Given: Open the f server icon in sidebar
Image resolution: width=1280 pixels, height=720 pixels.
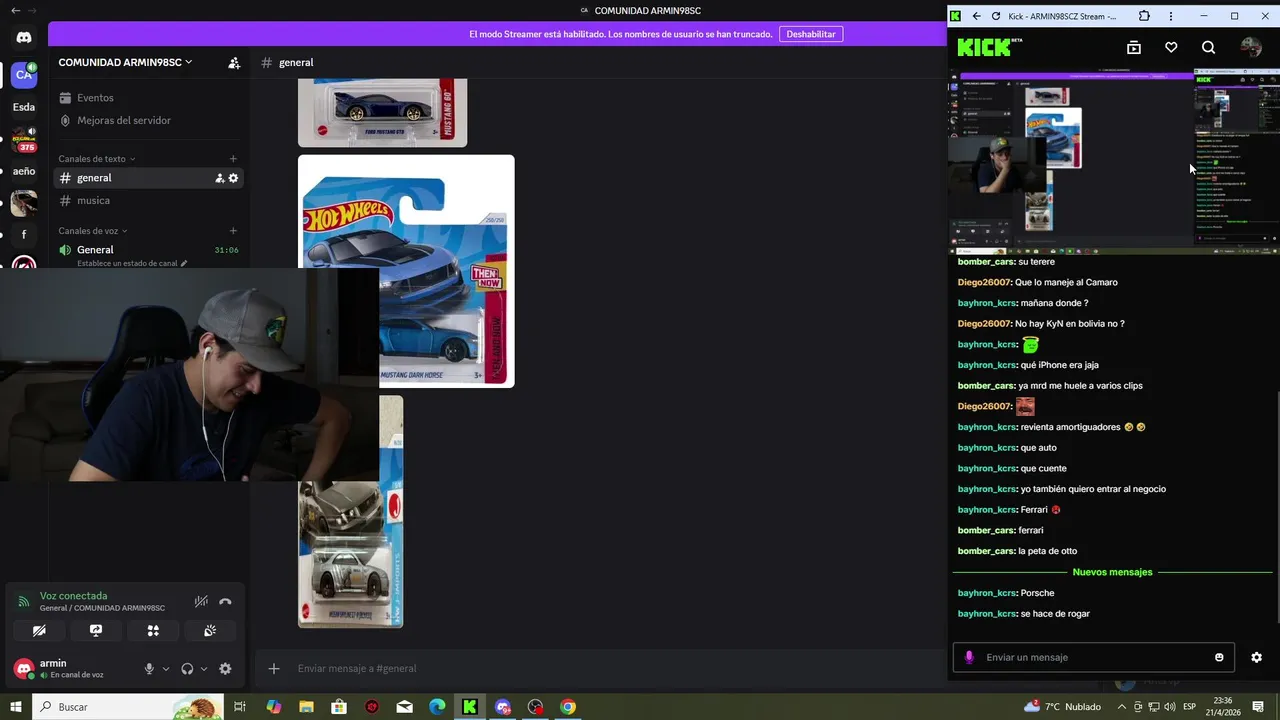Looking at the screenshot, I should [x=24, y=235].
